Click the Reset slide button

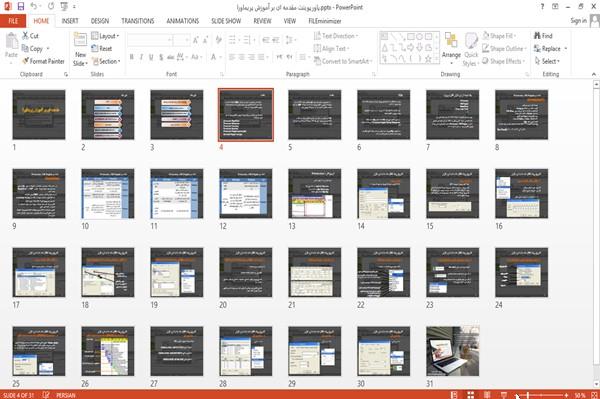[x=102, y=49]
